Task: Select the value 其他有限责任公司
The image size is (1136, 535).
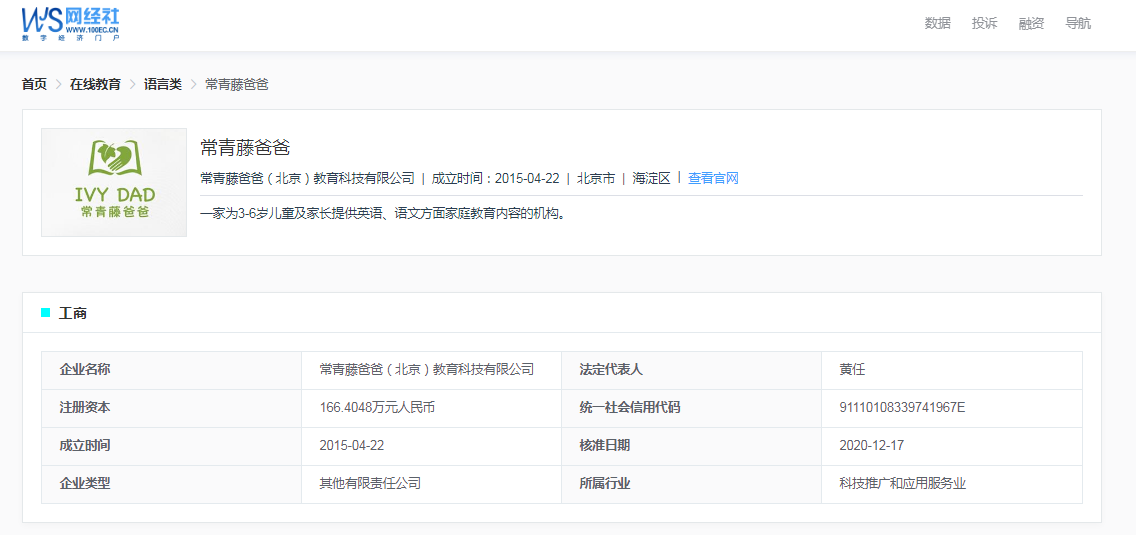Action: [x=370, y=484]
